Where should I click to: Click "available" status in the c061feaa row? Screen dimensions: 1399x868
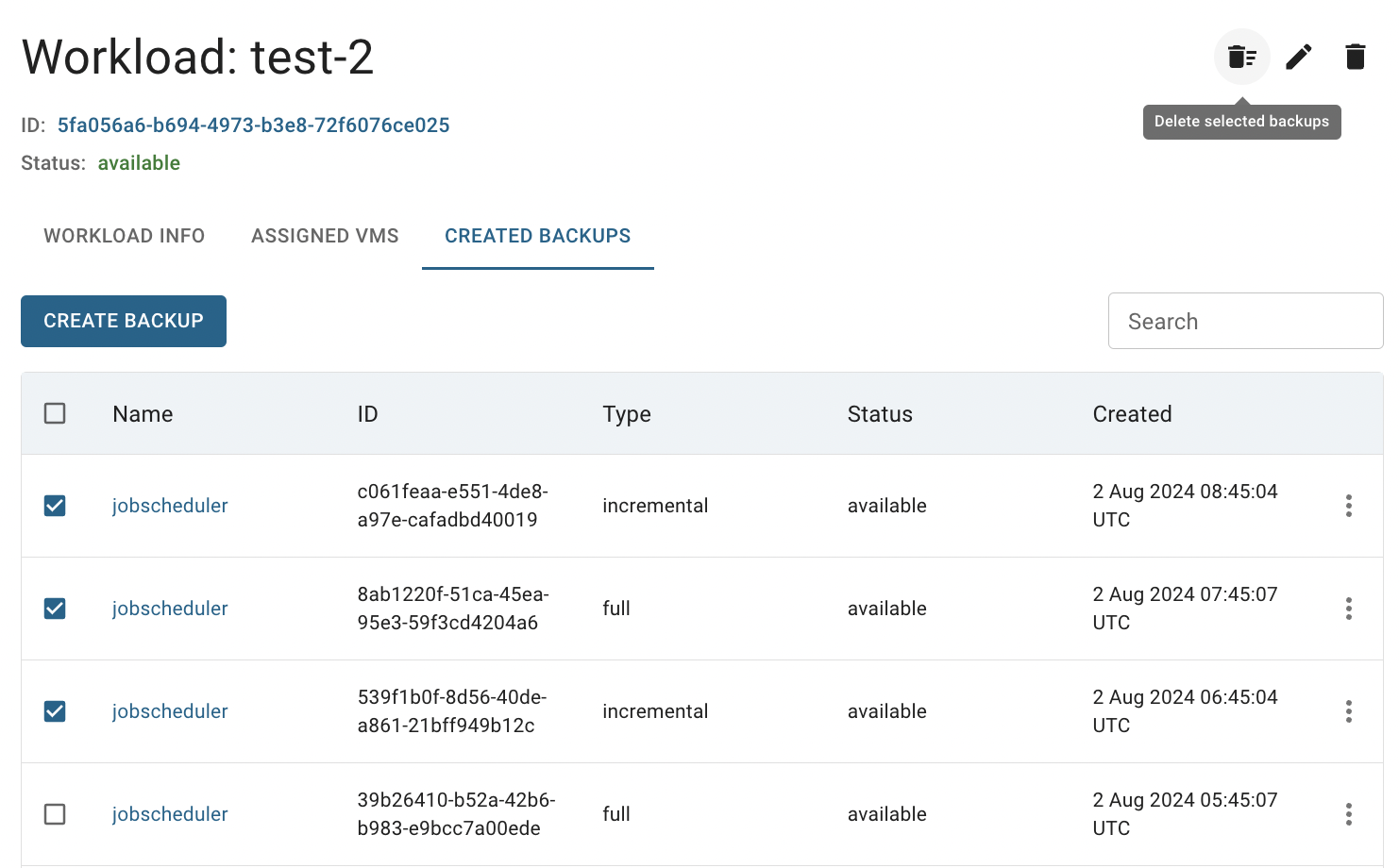[887, 506]
